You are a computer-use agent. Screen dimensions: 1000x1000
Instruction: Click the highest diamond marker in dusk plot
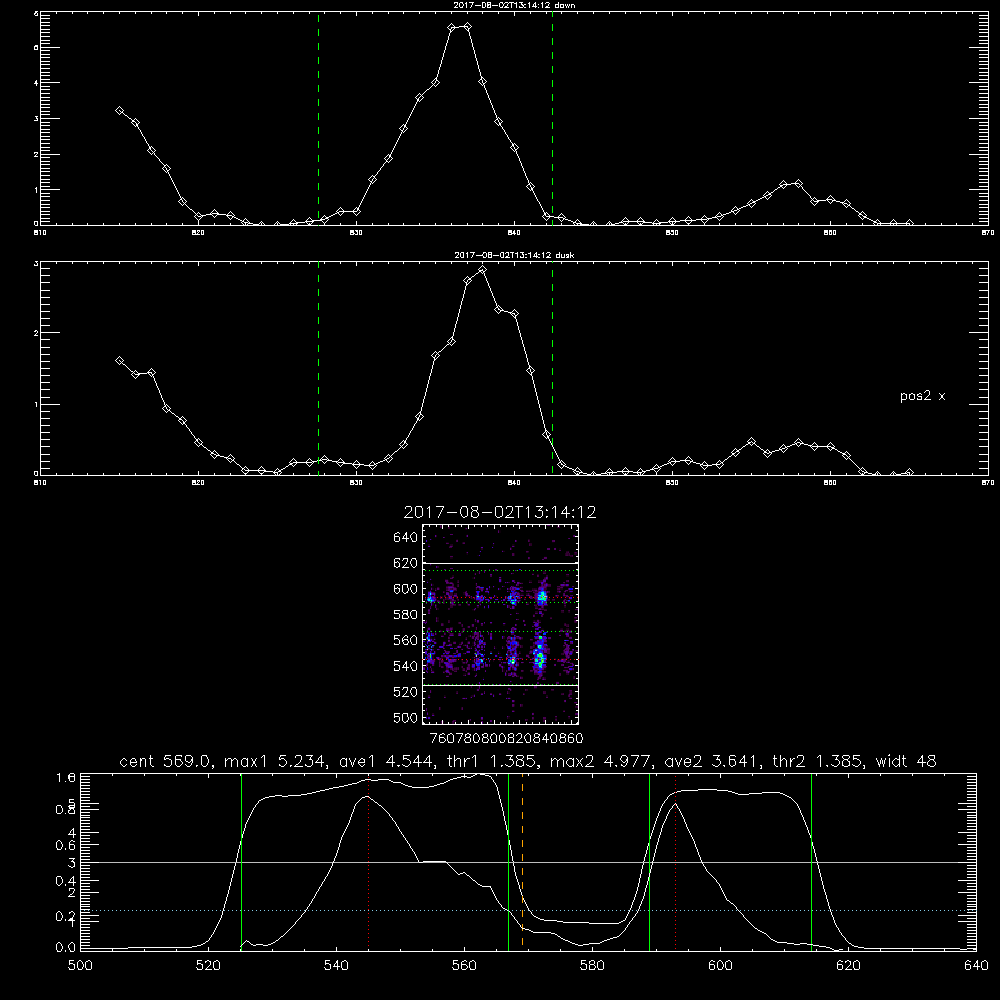[x=483, y=269]
